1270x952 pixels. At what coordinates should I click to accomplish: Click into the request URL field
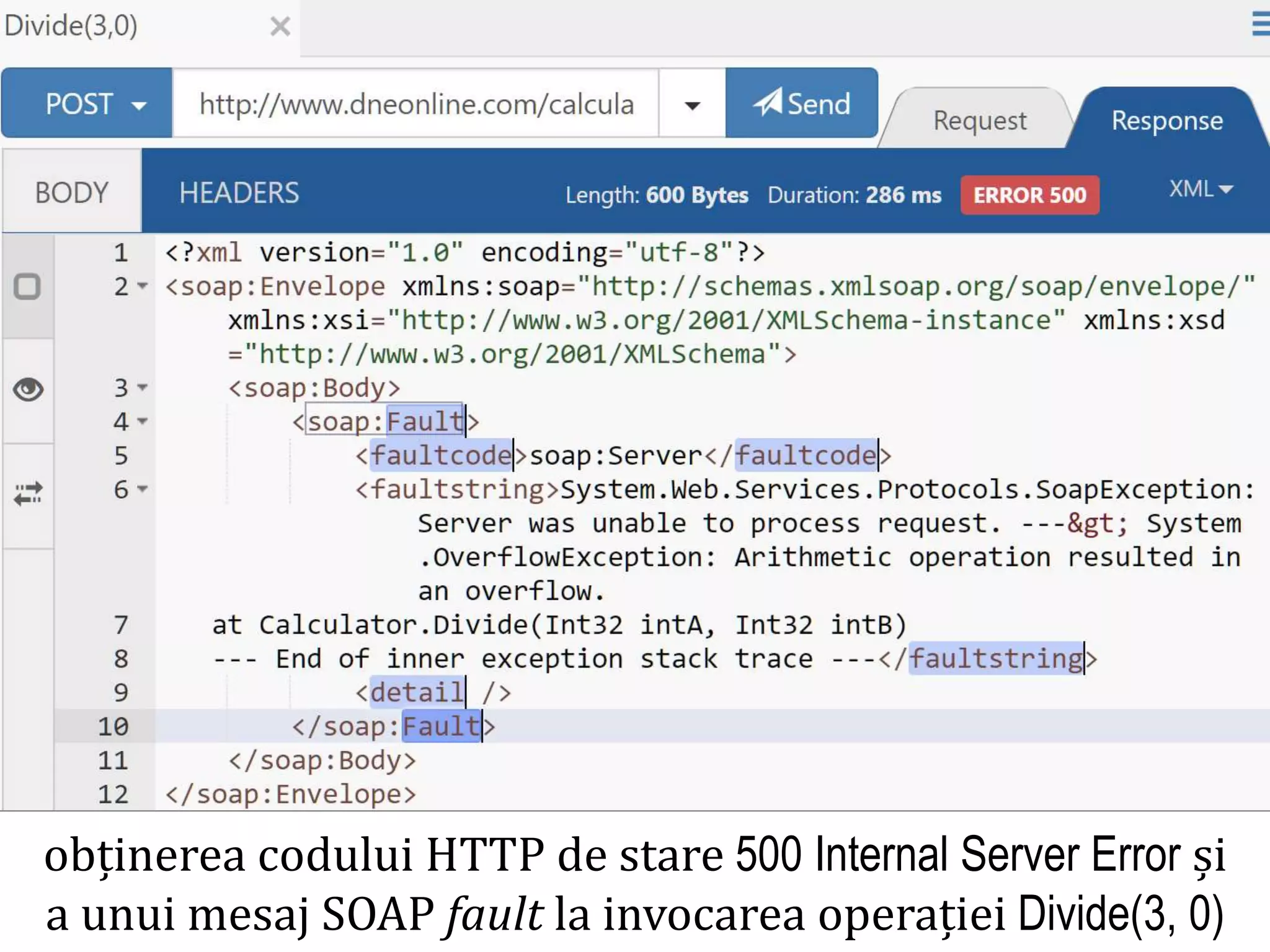click(x=415, y=104)
